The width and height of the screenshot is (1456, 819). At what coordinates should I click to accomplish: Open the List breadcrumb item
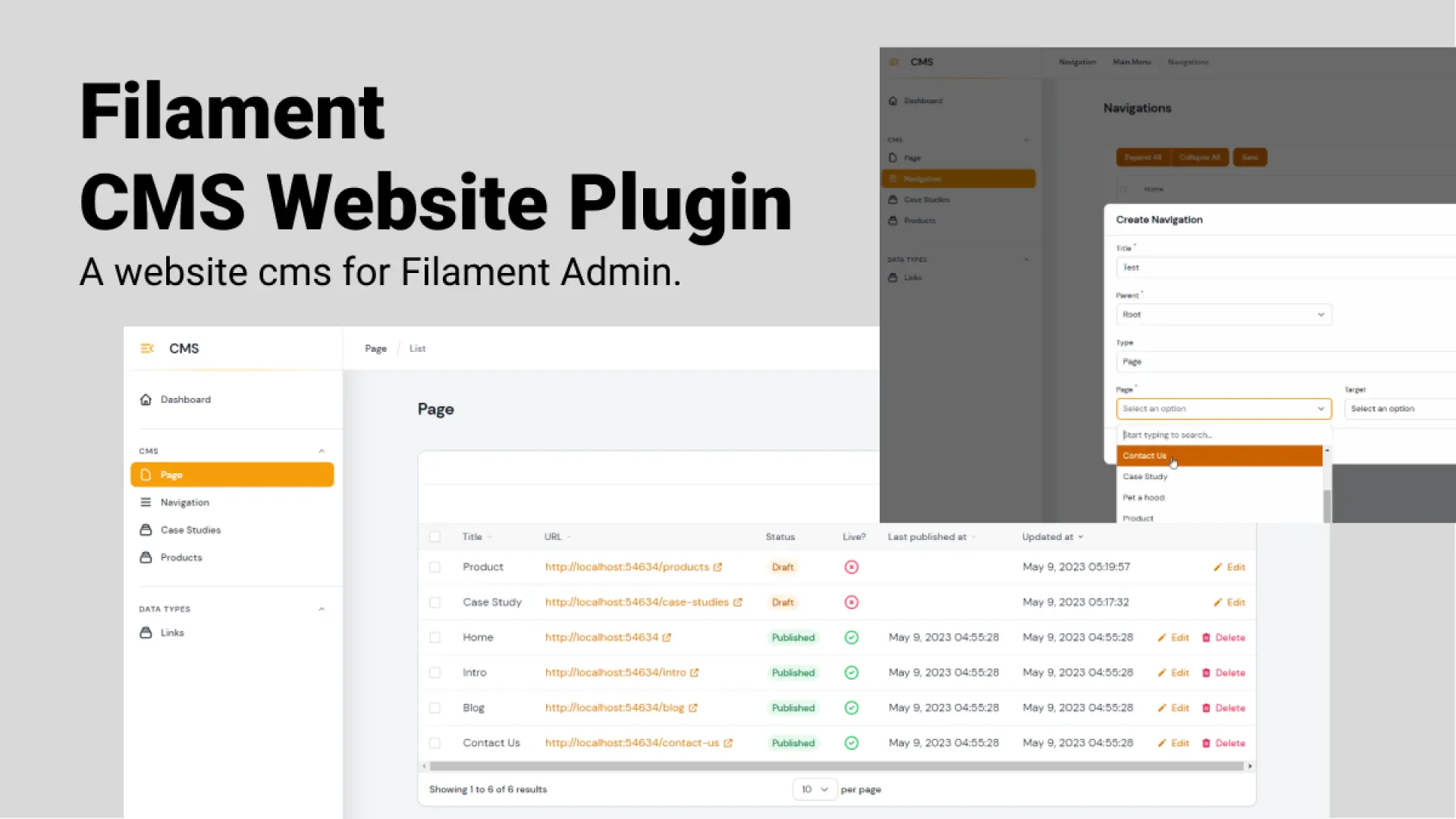(x=417, y=348)
